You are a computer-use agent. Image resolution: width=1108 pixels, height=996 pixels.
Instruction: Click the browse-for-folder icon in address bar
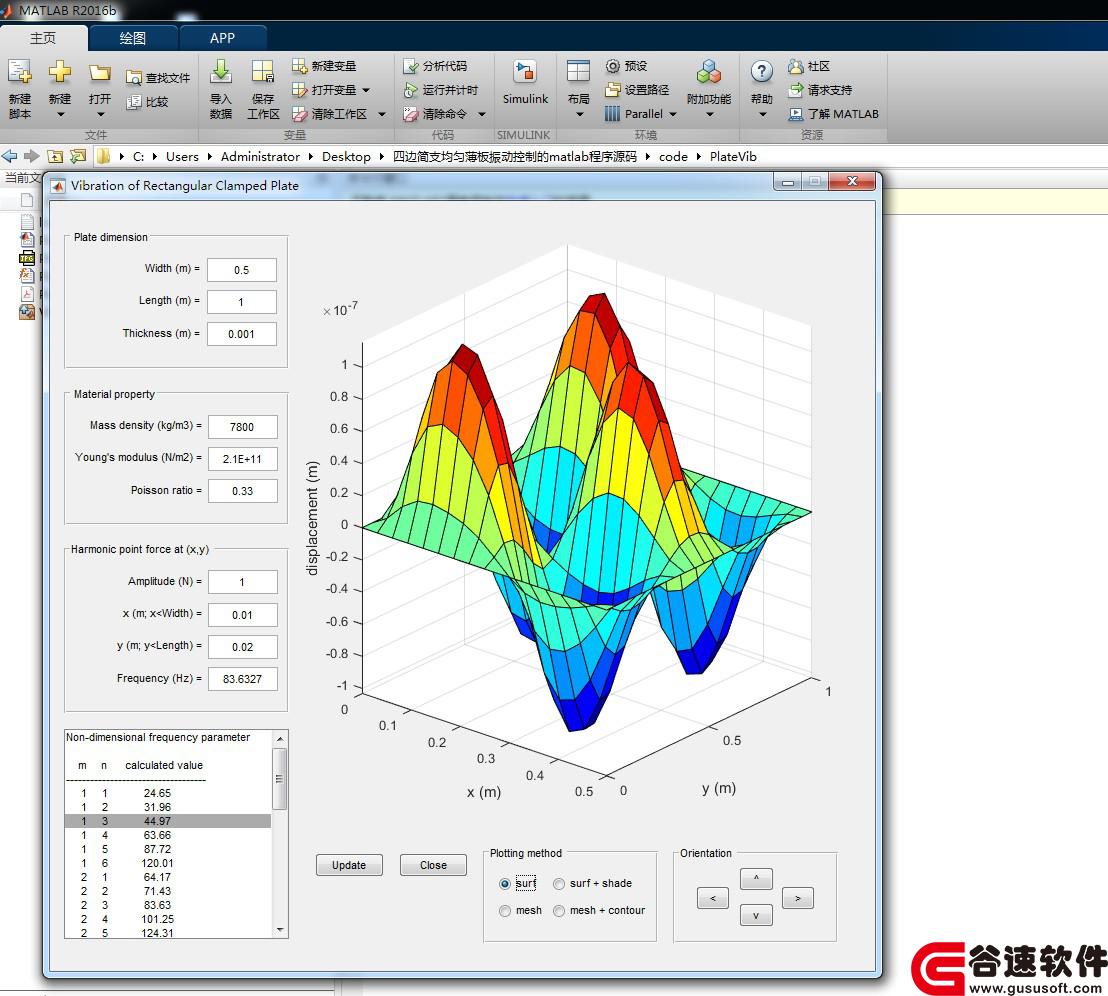click(x=78, y=156)
